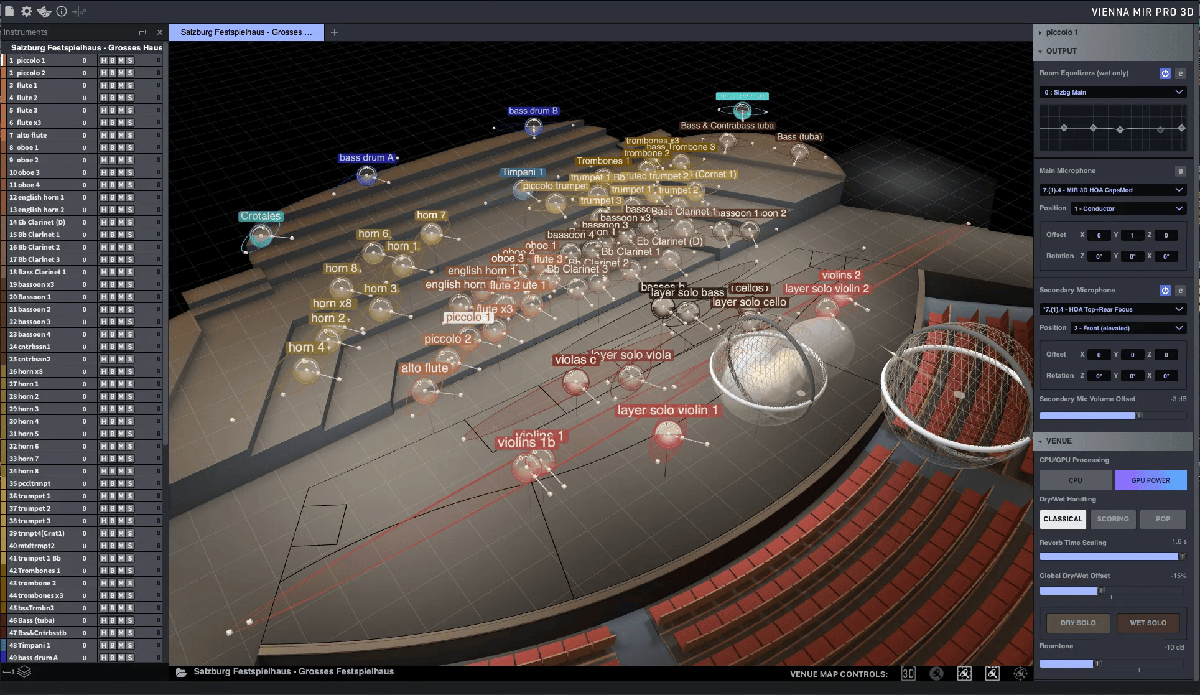The width and height of the screenshot is (1200, 695).
Task: Click the crosshair target venue map icon
Action: [1021, 674]
